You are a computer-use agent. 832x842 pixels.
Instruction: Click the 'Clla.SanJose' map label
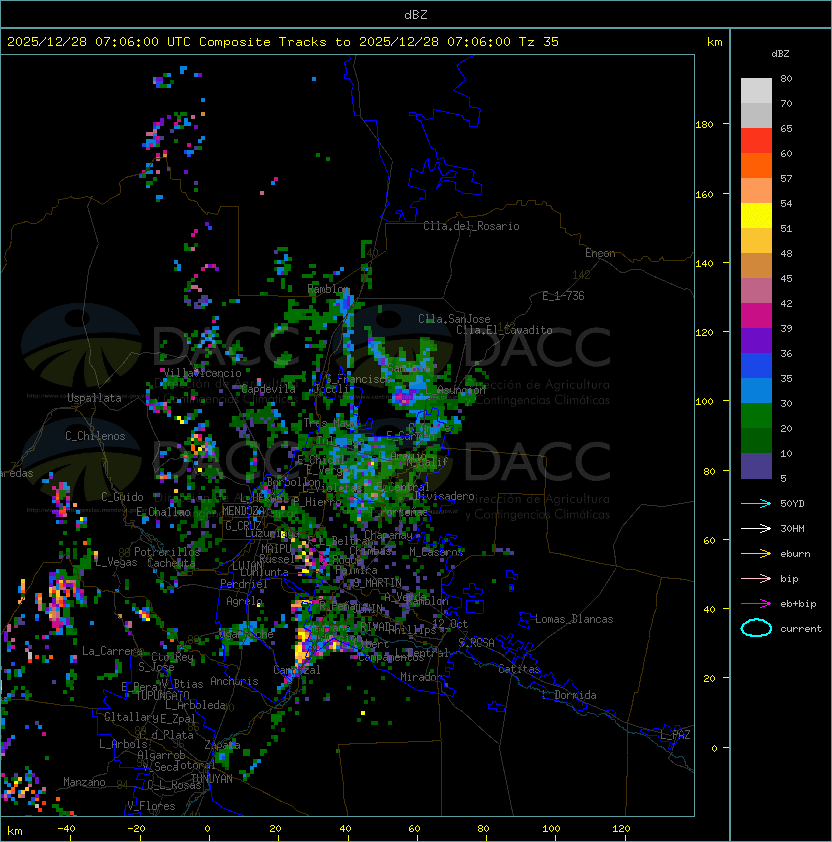(454, 319)
